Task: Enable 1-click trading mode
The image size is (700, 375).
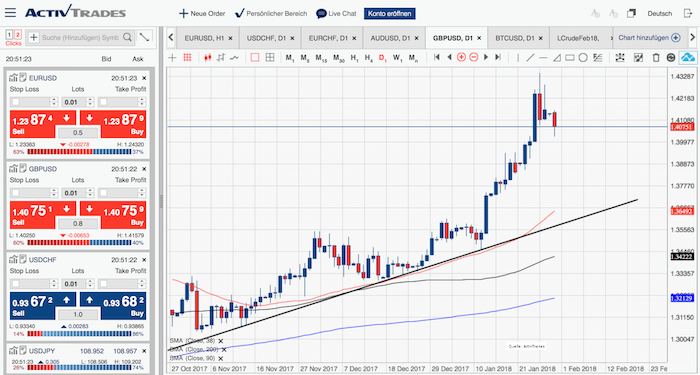Action: click(9, 35)
